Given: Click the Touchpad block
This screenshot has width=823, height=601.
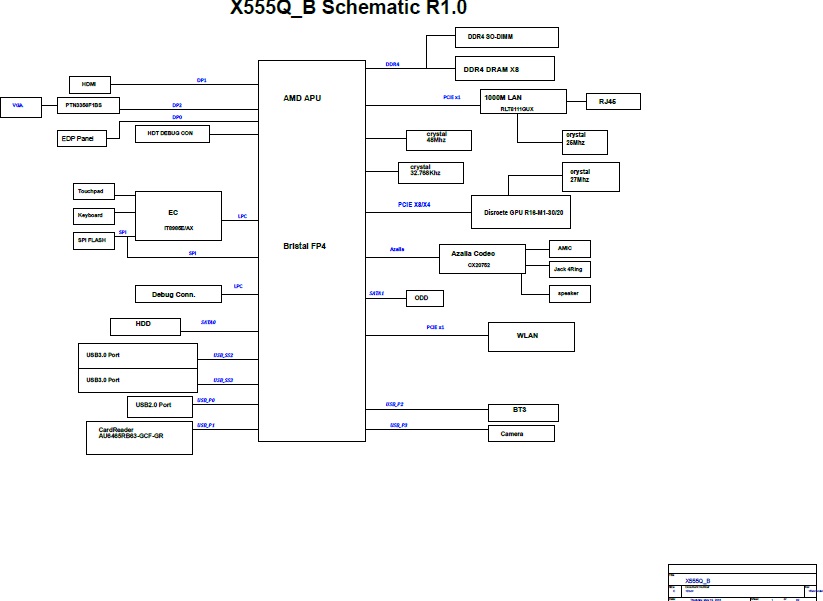Looking at the screenshot, I should [95, 191].
